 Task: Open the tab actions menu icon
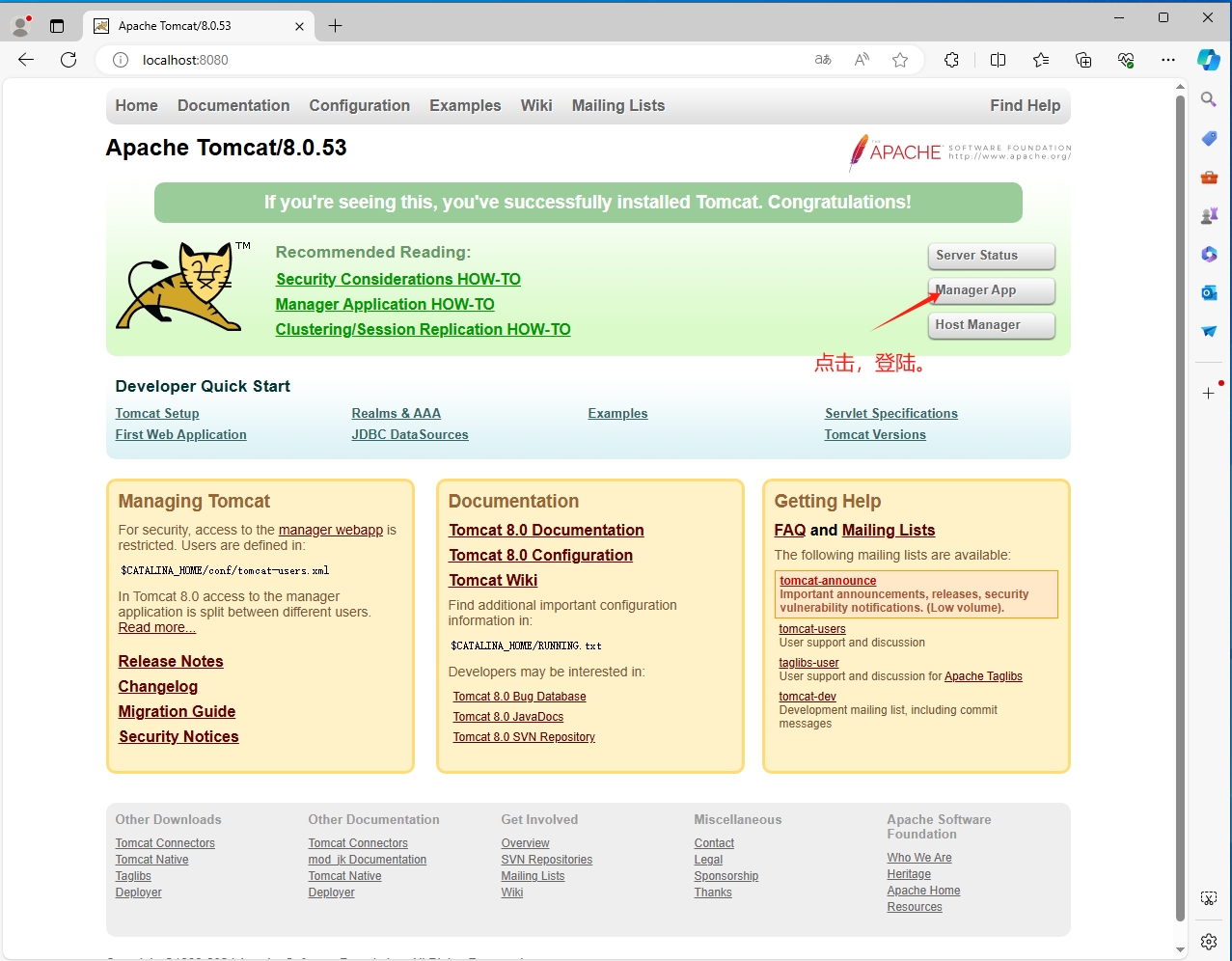click(57, 26)
